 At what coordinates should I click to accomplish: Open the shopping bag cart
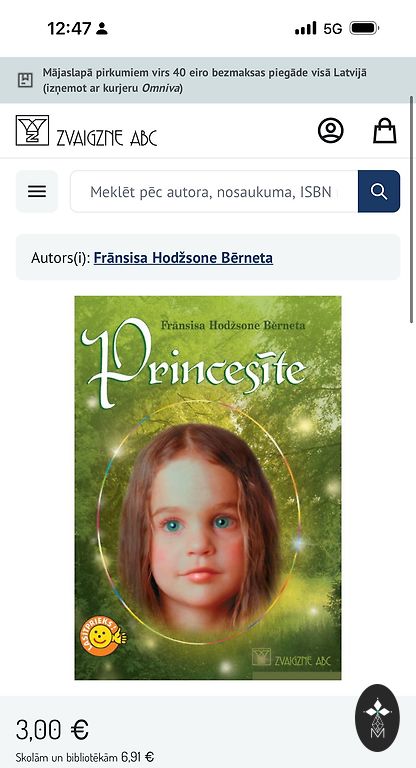click(x=385, y=131)
